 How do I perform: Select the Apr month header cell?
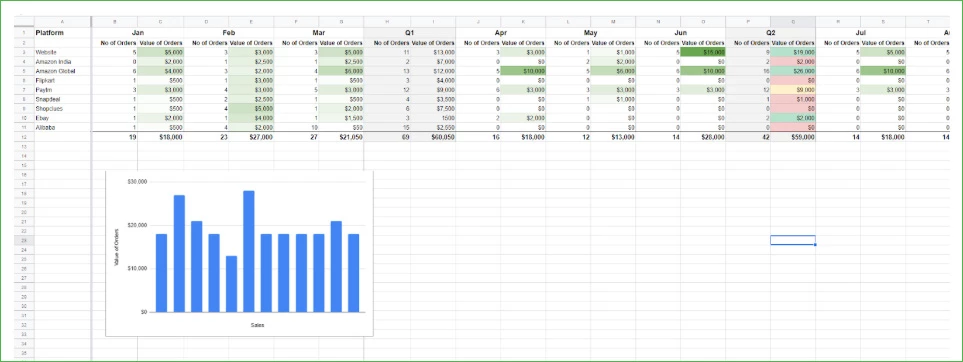500,33
